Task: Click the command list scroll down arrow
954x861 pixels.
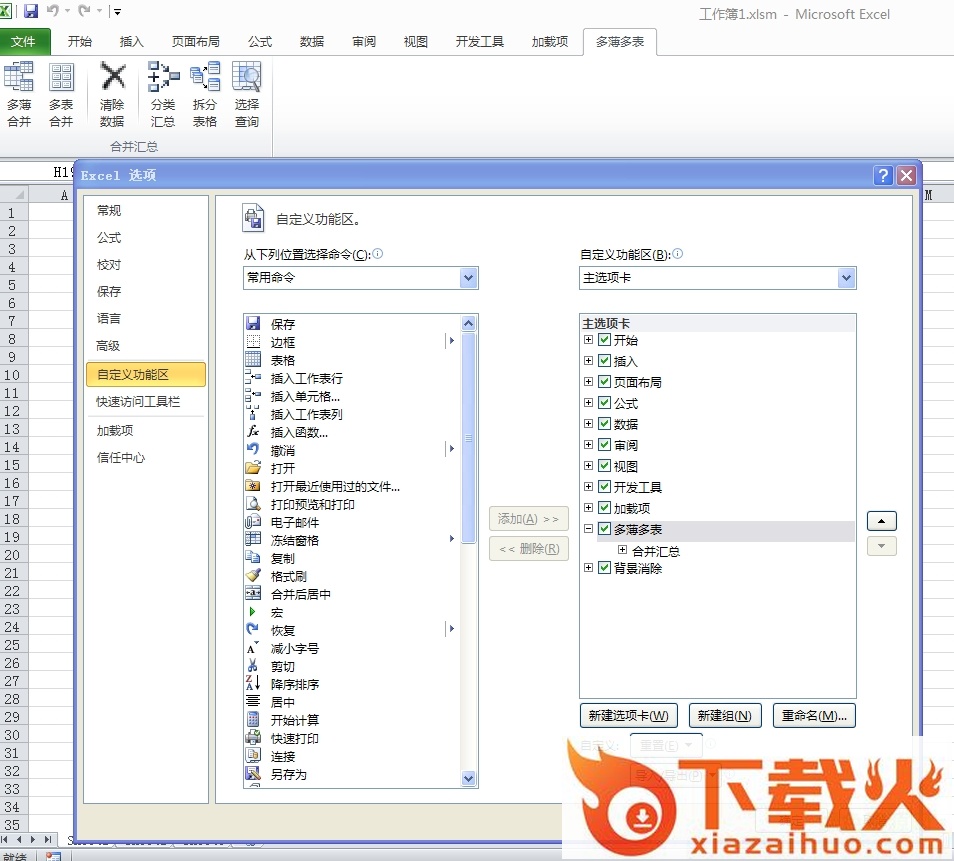Action: click(468, 778)
